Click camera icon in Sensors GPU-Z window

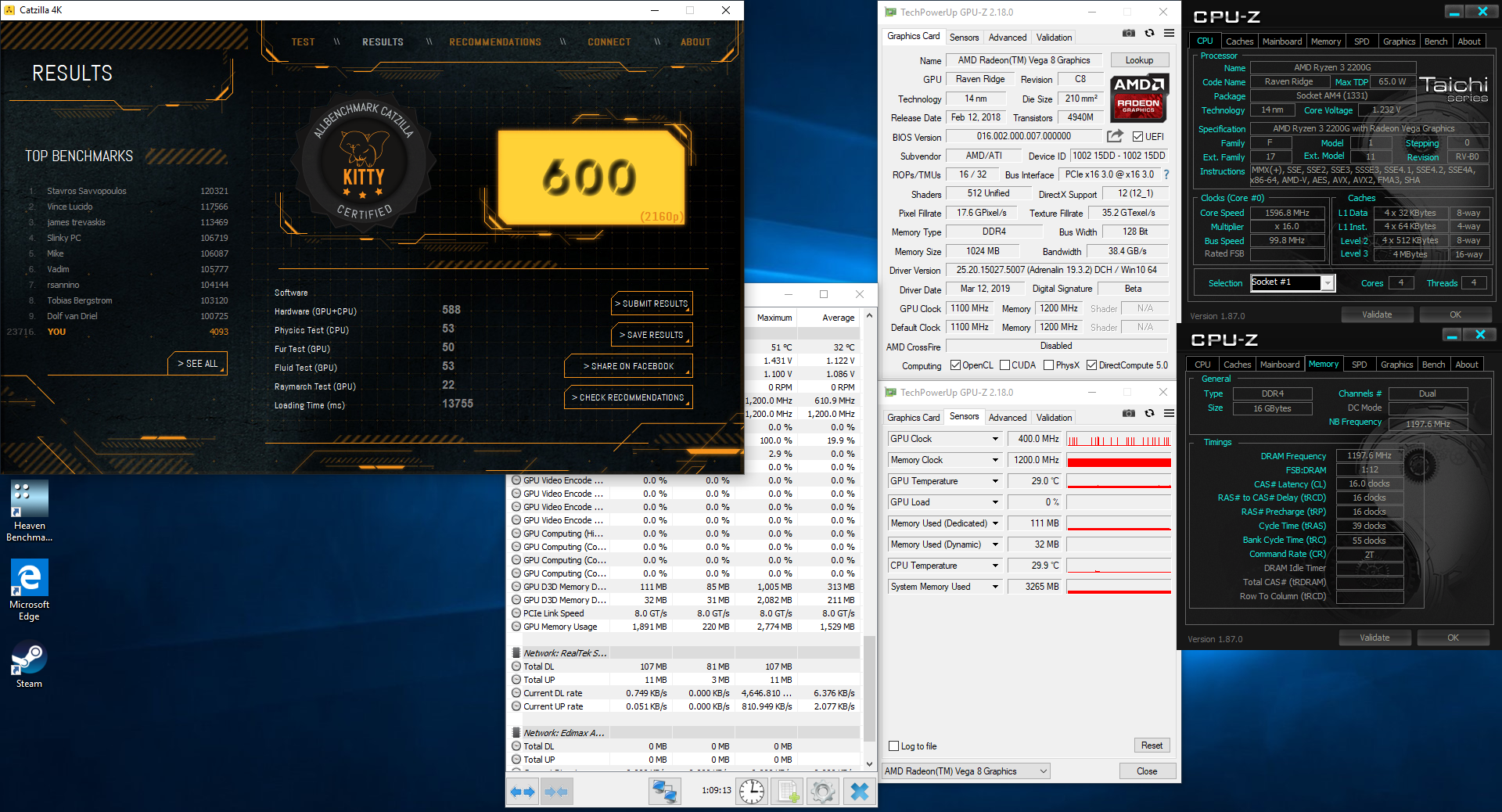(x=1129, y=413)
